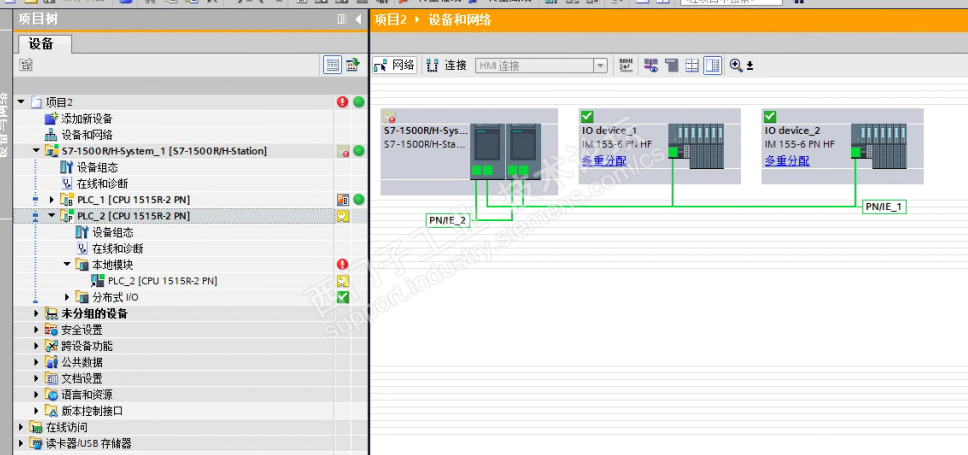Select the right CPU image in S7-1500R/H station
The height and width of the screenshot is (455, 968).
524,151
